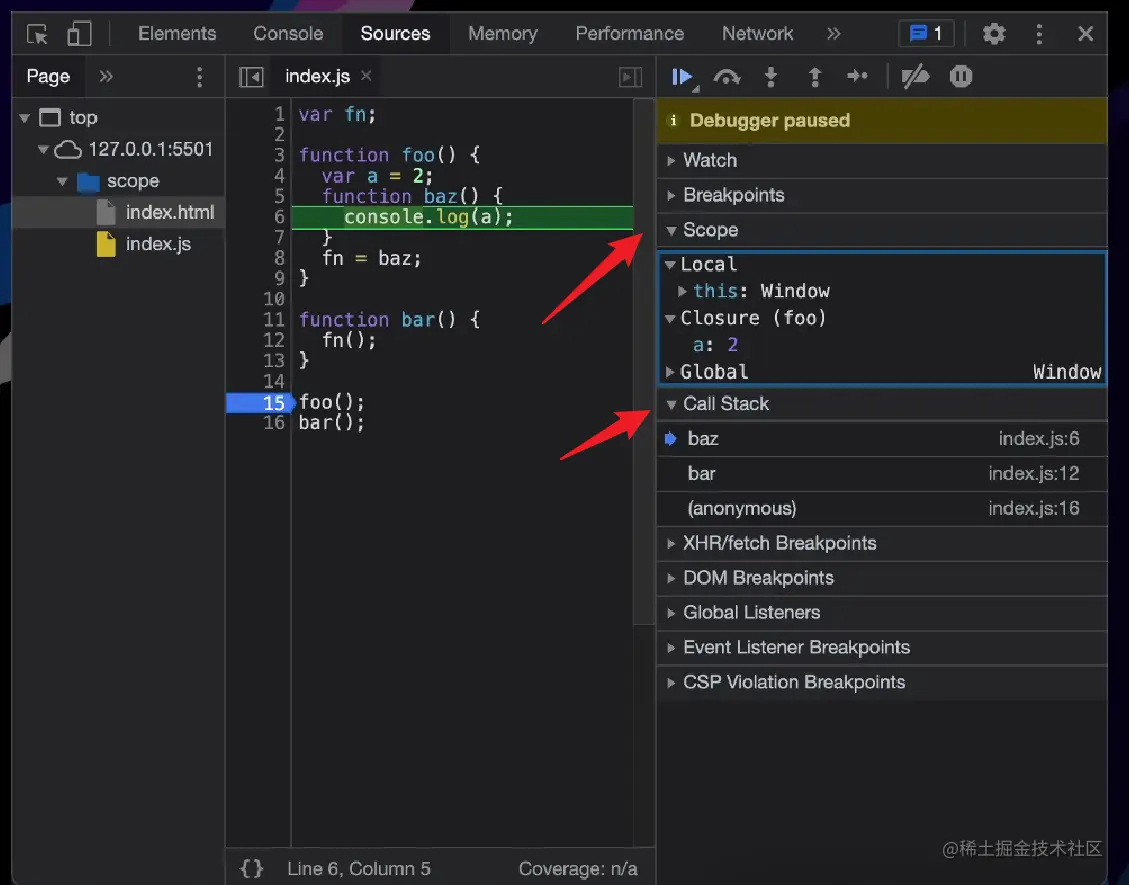
Task: Click the Step icon
Action: click(x=857, y=76)
